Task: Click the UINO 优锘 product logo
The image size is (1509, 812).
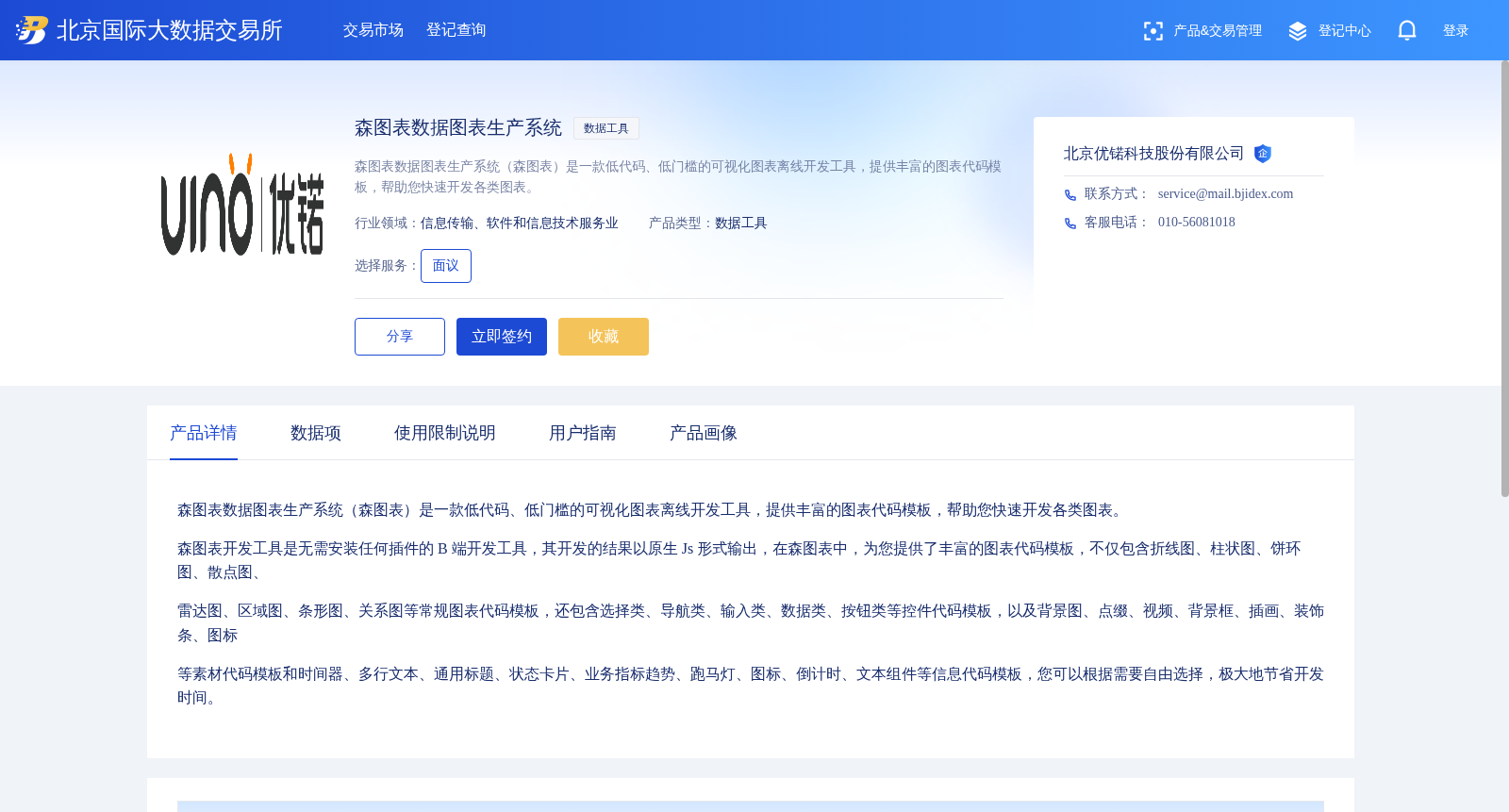Action: point(242,205)
